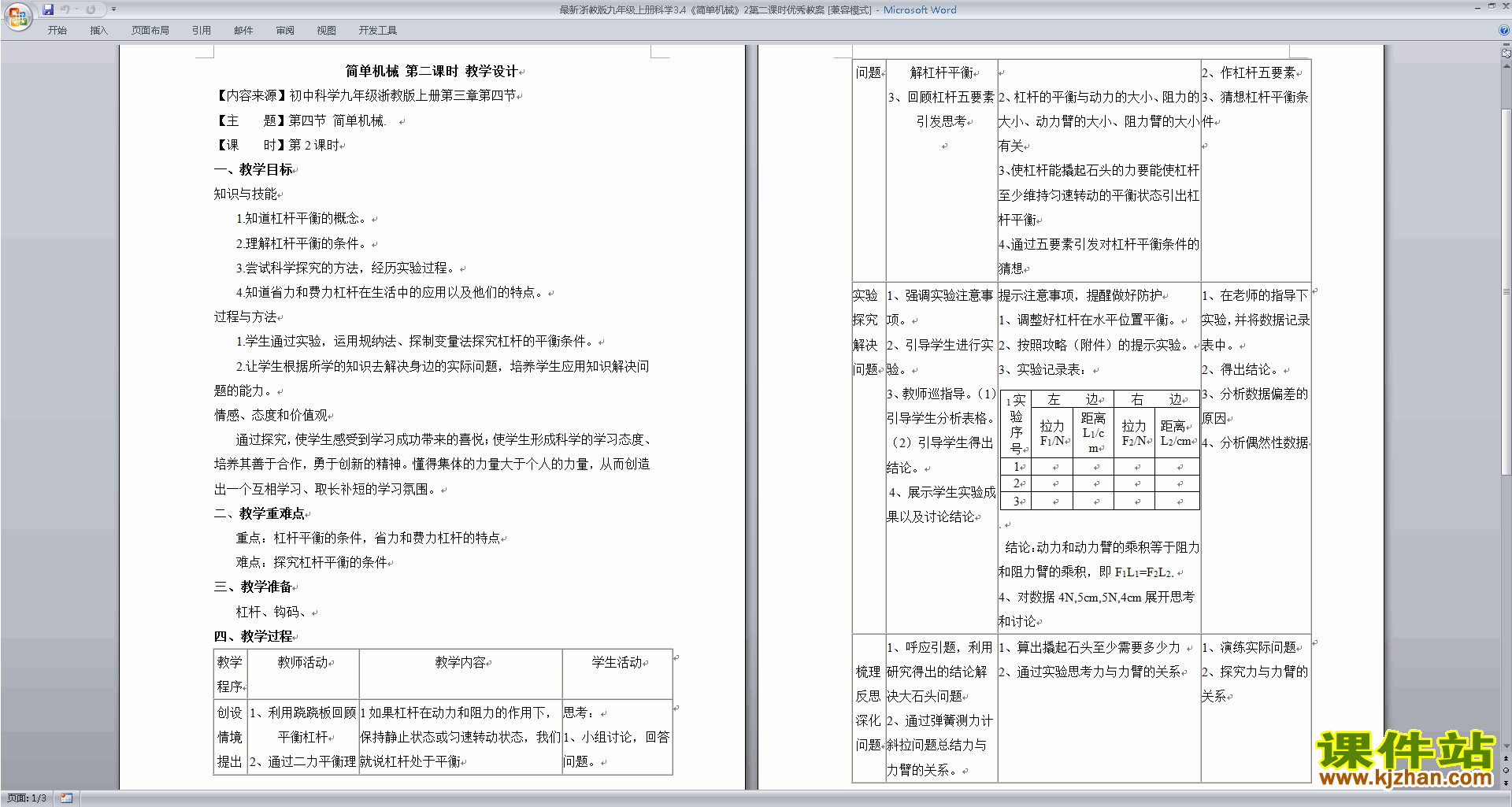Click the text 知识与技能
Image resolution: width=1512 pixels, height=807 pixels.
[245, 194]
